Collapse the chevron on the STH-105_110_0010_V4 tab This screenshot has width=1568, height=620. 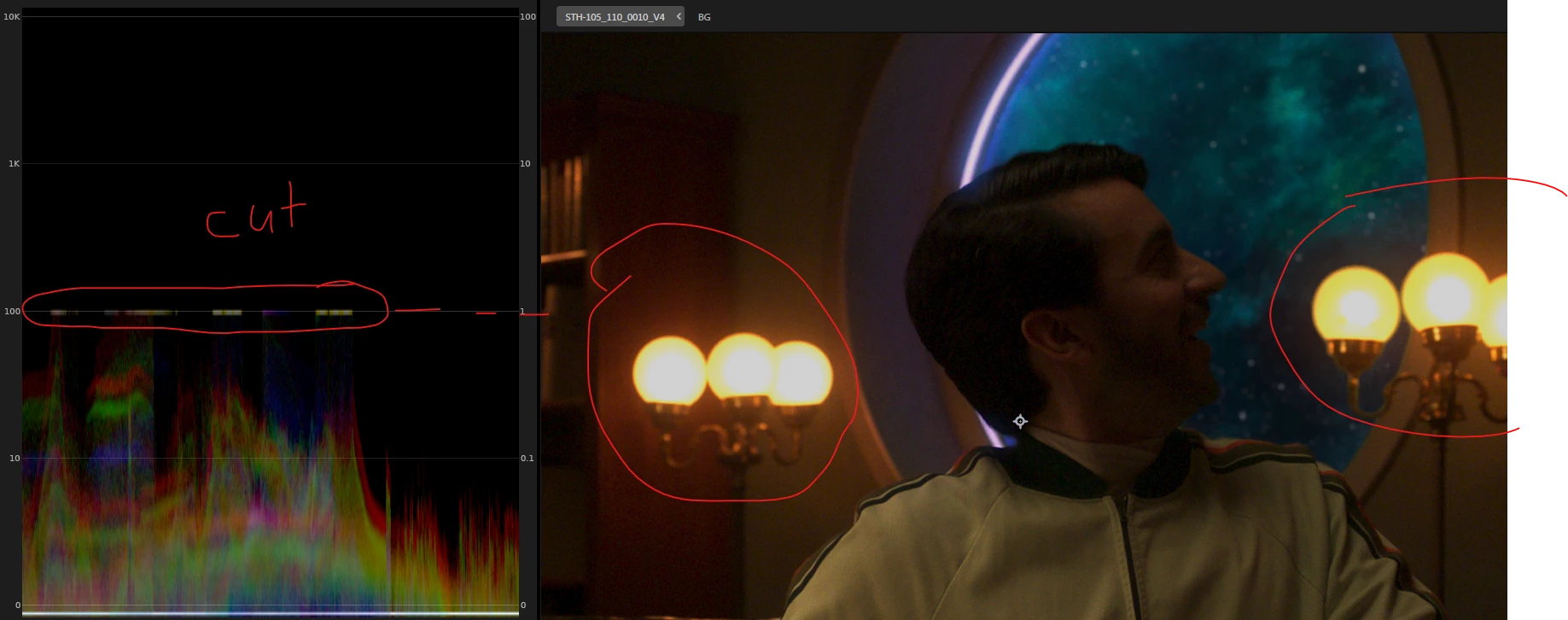[x=679, y=16]
